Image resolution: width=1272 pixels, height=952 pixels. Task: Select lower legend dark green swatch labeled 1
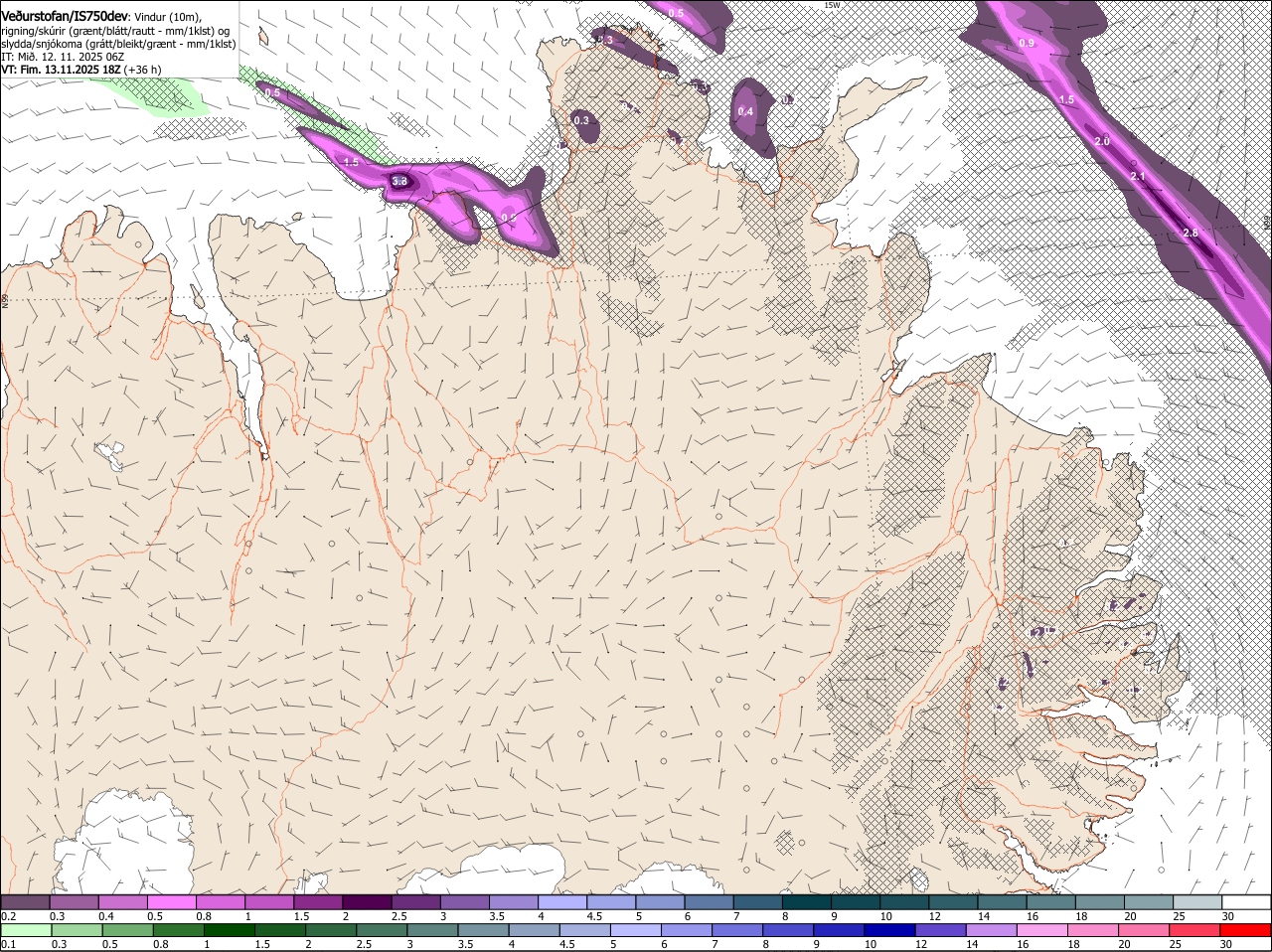[x=230, y=930]
